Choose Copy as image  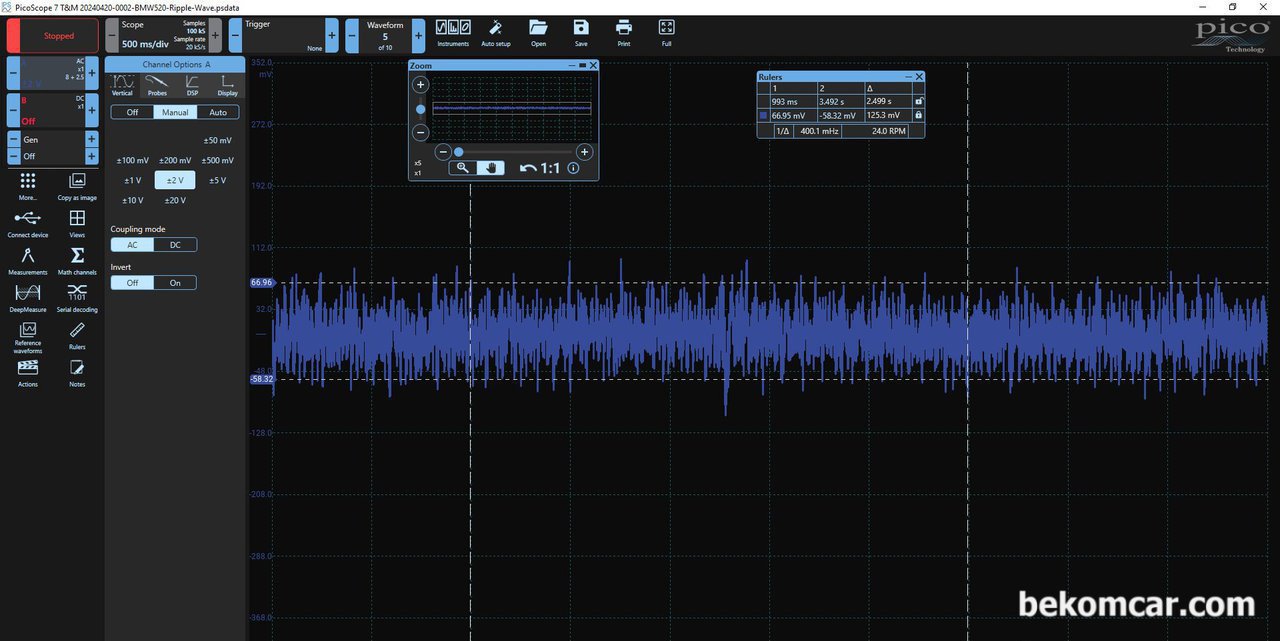(x=77, y=186)
